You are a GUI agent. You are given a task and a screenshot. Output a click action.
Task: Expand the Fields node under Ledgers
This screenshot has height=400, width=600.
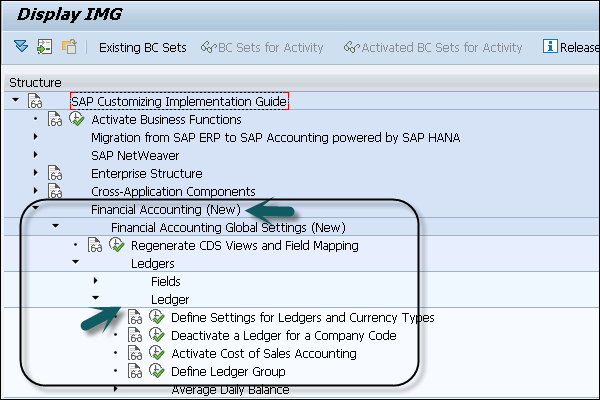(95, 282)
